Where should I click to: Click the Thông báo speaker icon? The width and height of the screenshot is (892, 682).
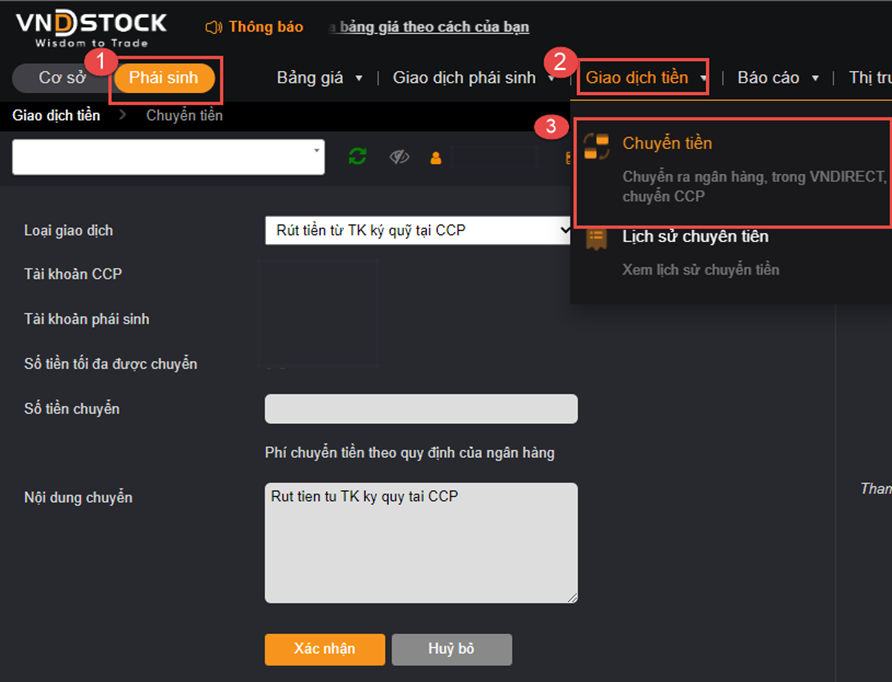point(213,27)
